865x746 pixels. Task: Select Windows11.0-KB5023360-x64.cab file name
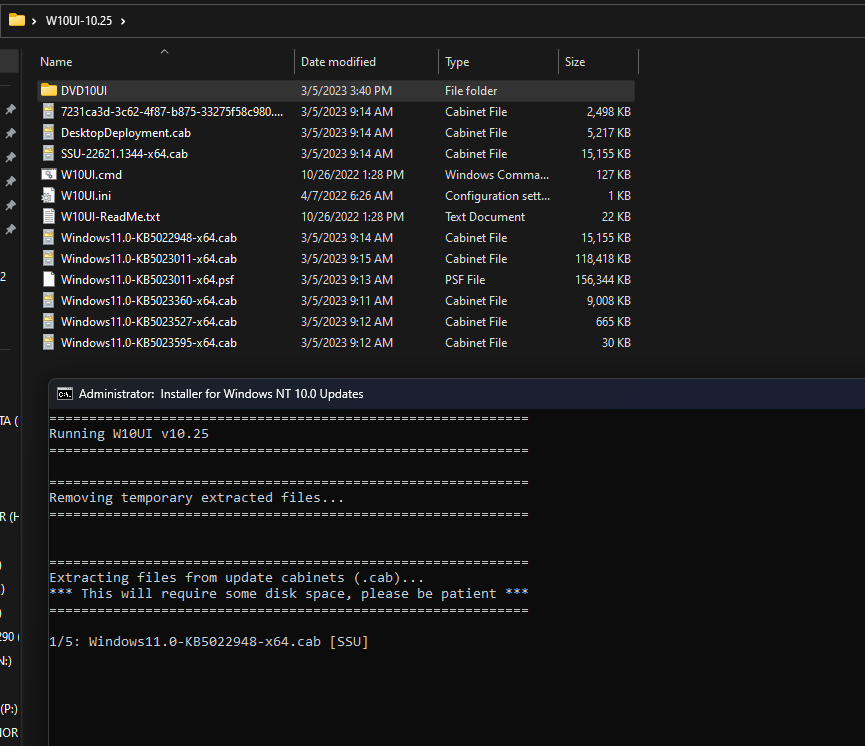click(148, 300)
